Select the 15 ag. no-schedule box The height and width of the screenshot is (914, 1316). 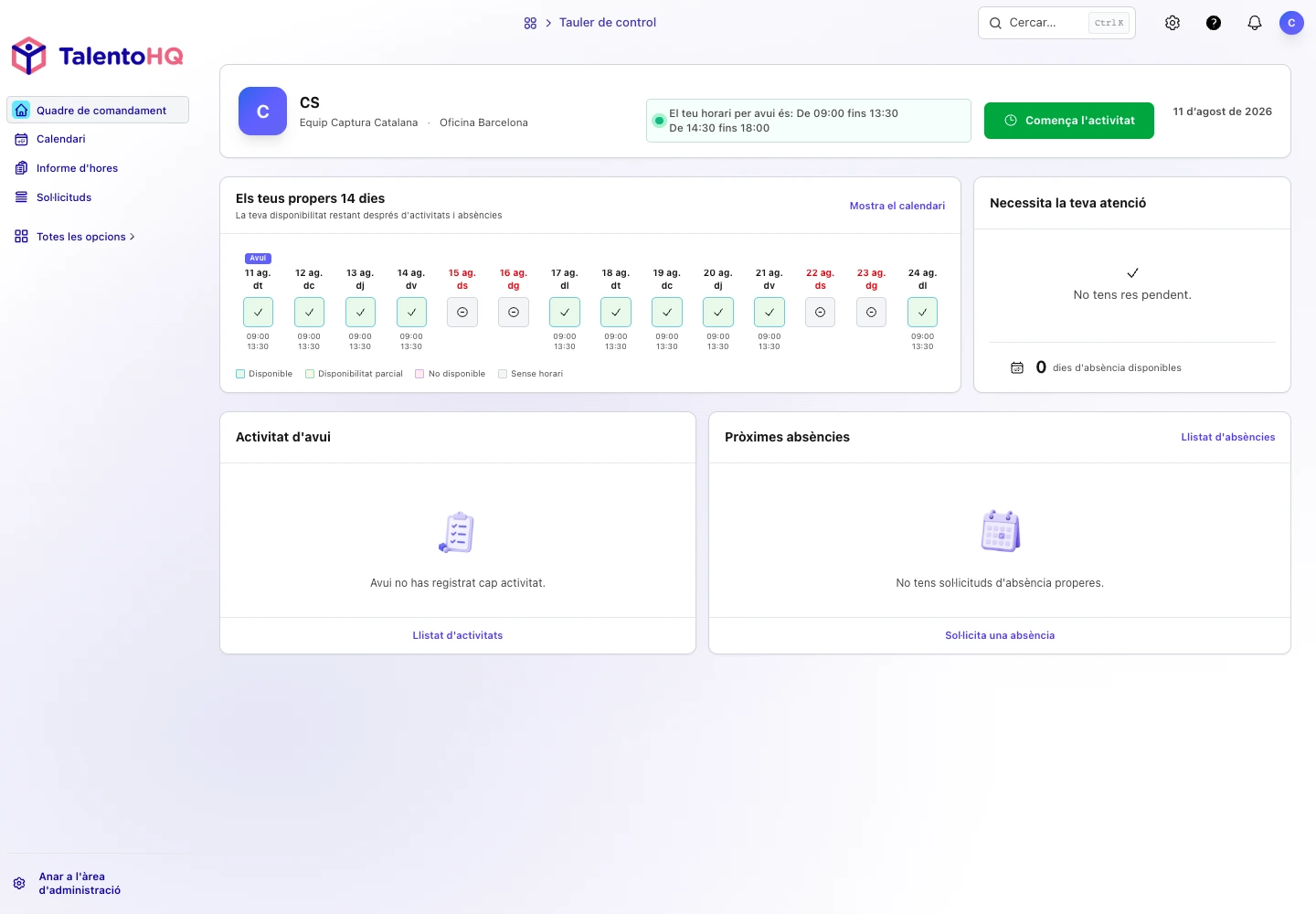pyautogui.click(x=462, y=312)
